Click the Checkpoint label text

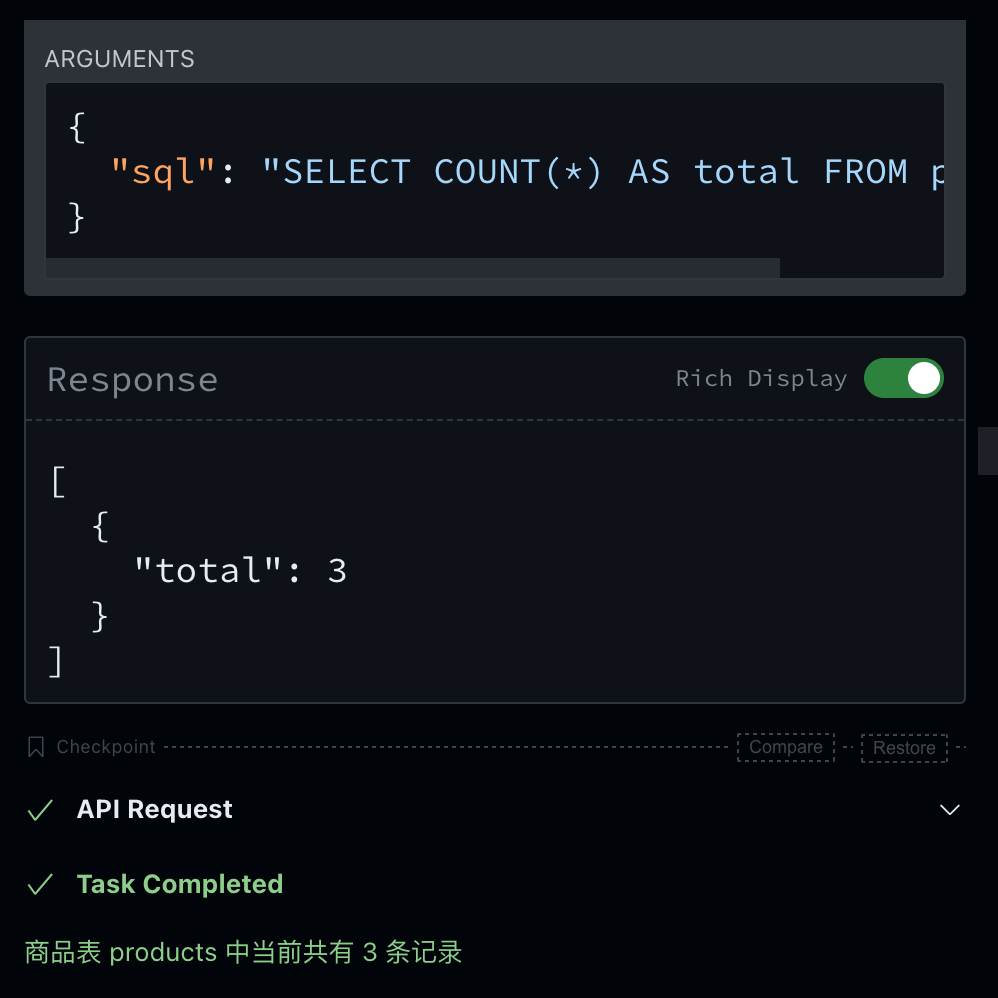coord(106,747)
